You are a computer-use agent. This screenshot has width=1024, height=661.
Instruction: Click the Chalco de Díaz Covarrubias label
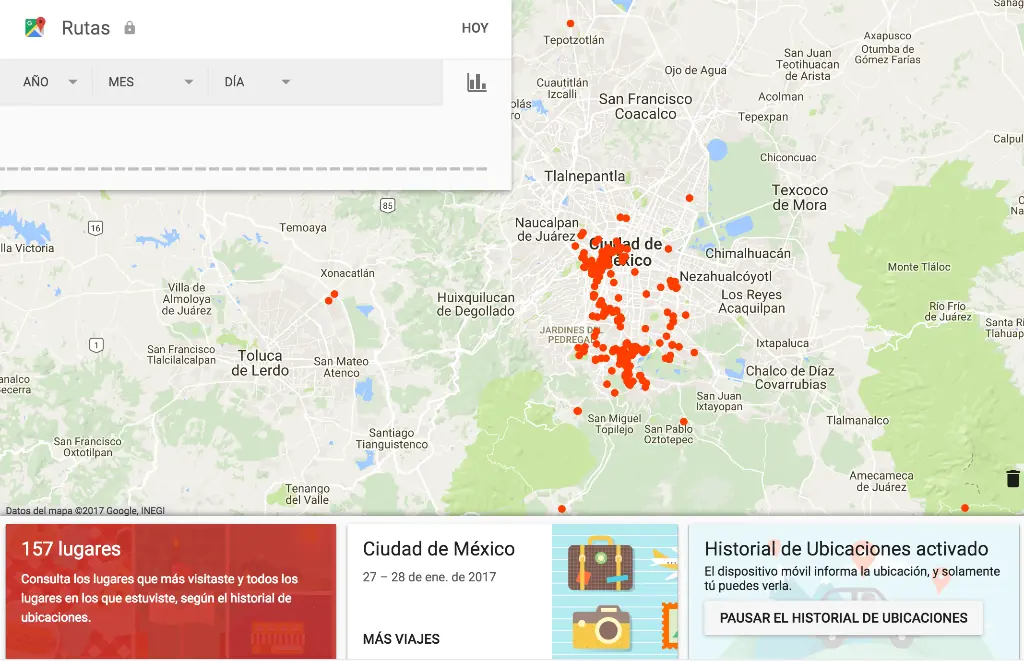click(x=790, y=378)
